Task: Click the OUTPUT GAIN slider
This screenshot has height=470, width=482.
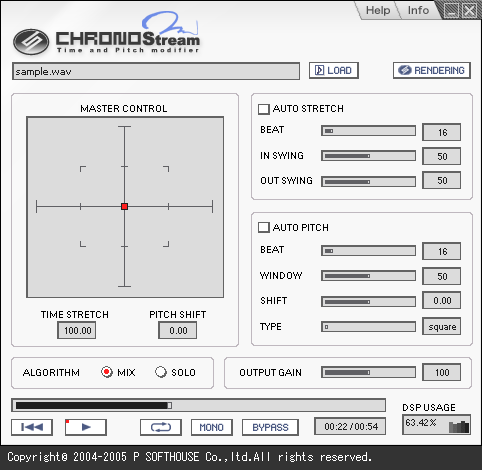Action: (368, 372)
